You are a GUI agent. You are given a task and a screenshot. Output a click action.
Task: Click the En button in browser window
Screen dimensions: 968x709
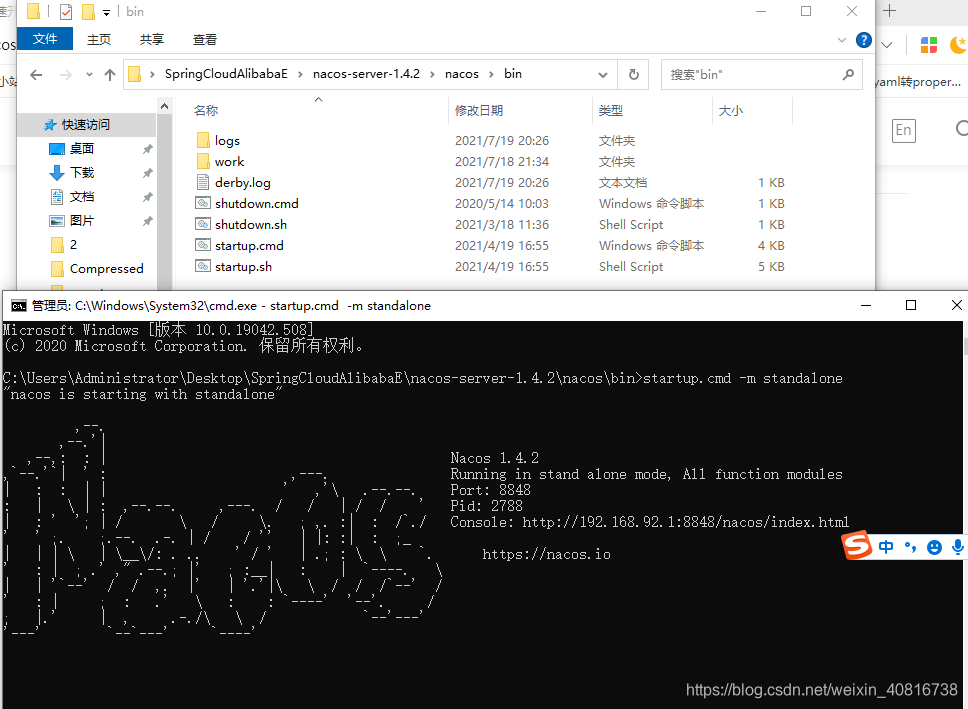(x=903, y=130)
